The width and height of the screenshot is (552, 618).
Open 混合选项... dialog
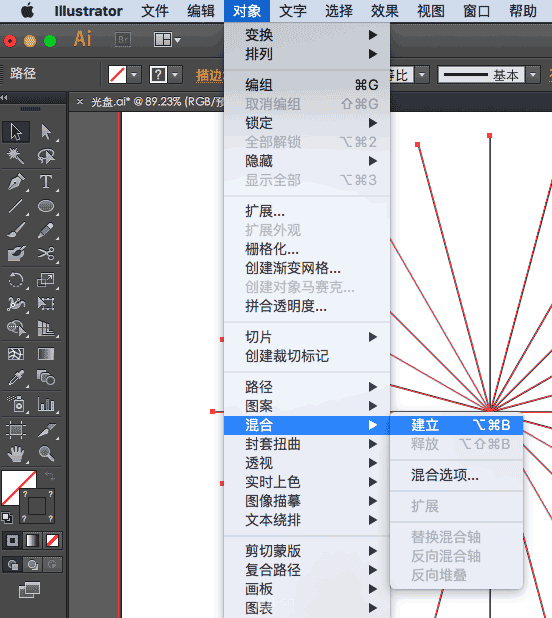coord(456,475)
